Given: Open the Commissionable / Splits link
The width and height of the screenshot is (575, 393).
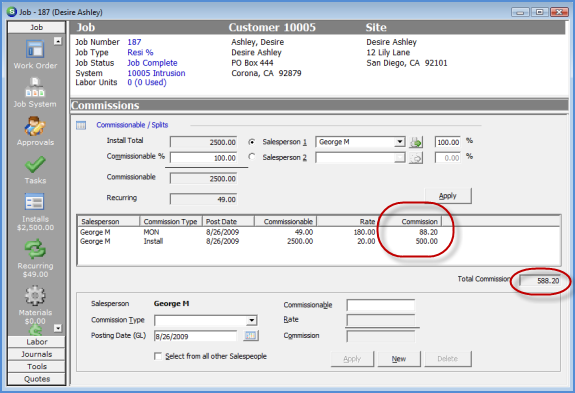Looking at the screenshot, I should pyautogui.click(x=132, y=125).
